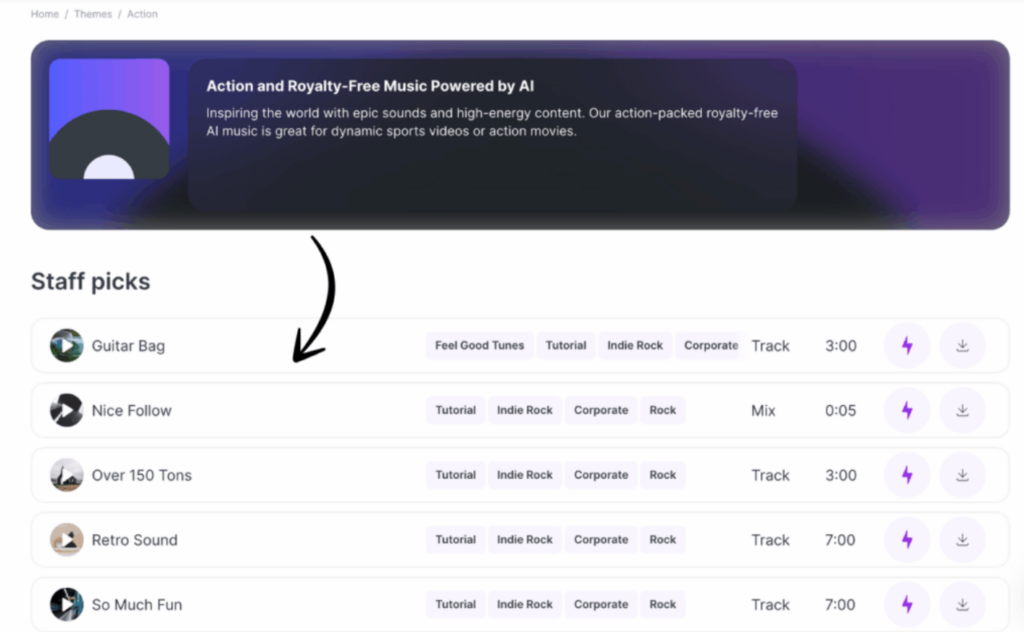The image size is (1024, 632).
Task: Click Corporate tag on Over 150 Tons
Action: click(601, 475)
